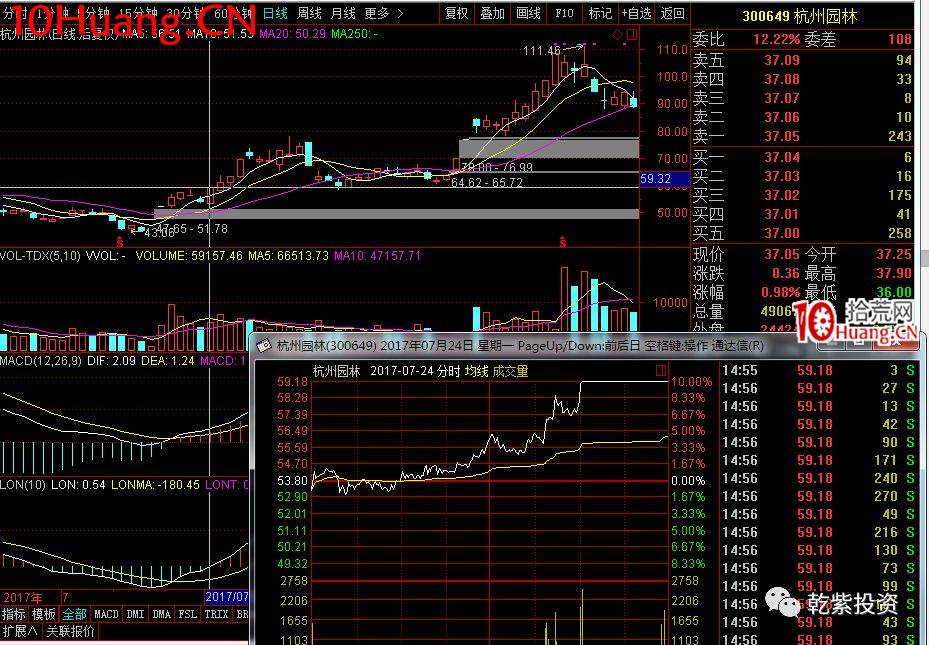Click the 最高 37.90 value
The width and height of the screenshot is (929, 645).
[x=893, y=273]
